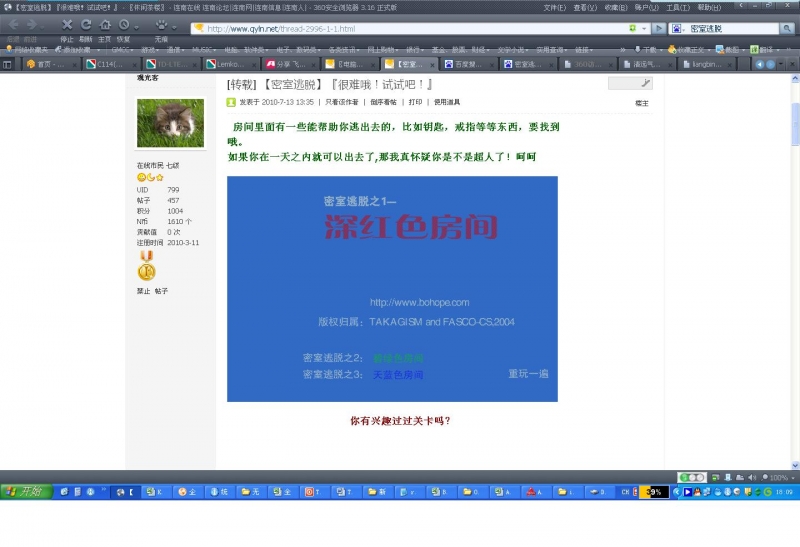Stop loading with the X icon
Image resolution: width=800 pixels, height=547 pixels.
tap(67, 24)
